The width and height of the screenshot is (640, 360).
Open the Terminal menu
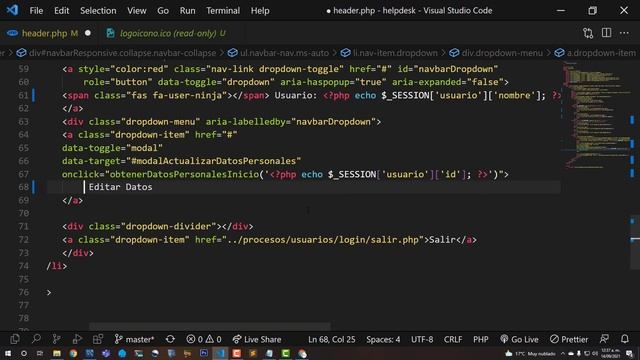(223, 11)
